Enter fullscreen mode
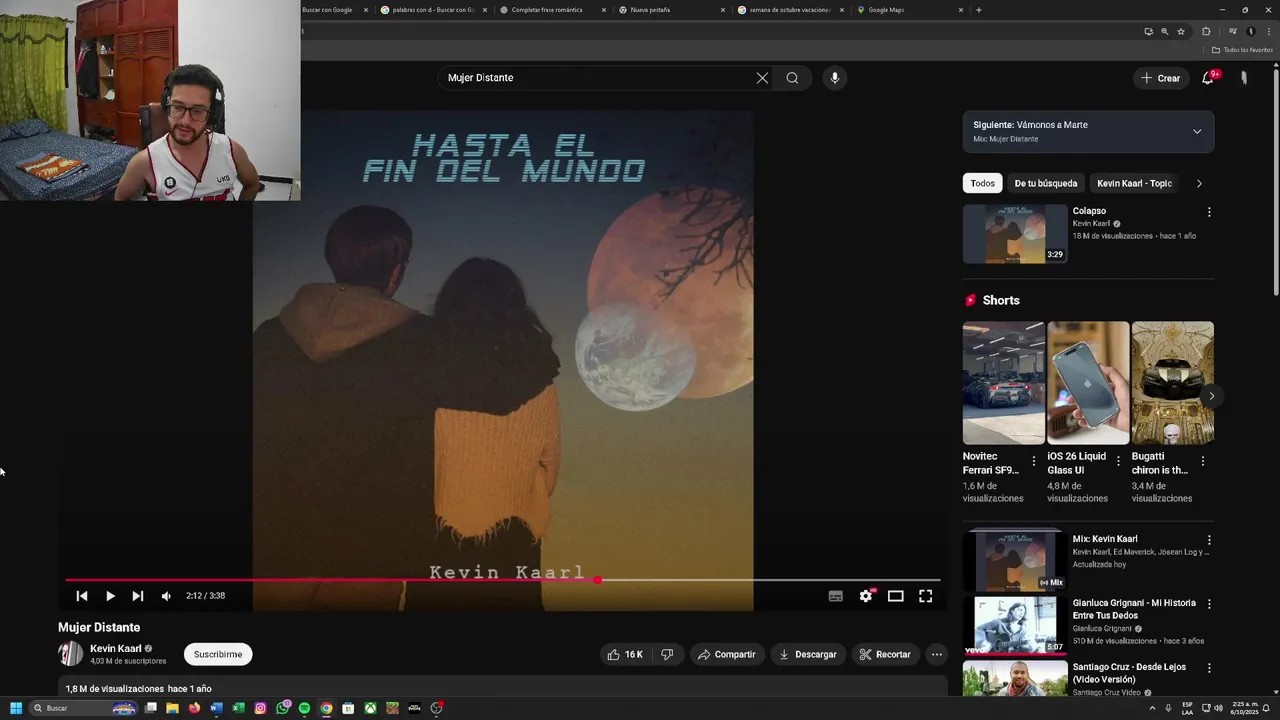This screenshot has width=1280, height=720. coord(926,596)
